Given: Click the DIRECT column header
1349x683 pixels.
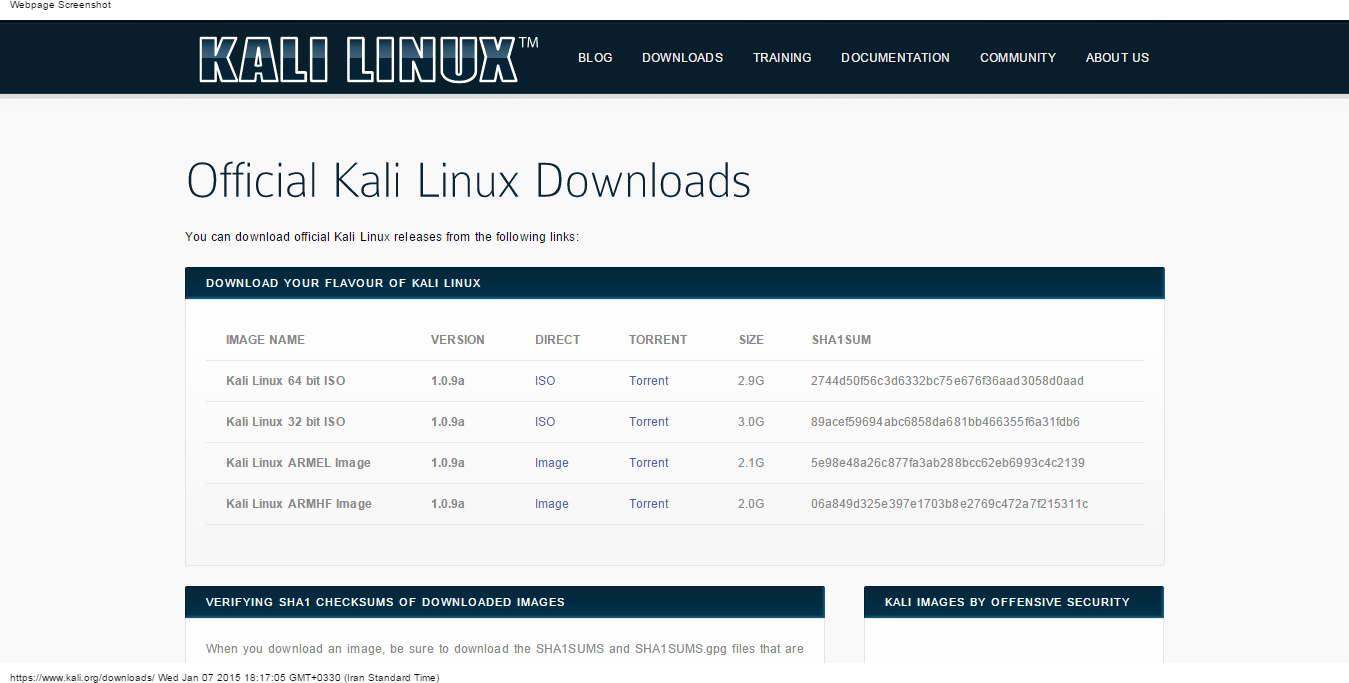Looking at the screenshot, I should [x=558, y=340].
